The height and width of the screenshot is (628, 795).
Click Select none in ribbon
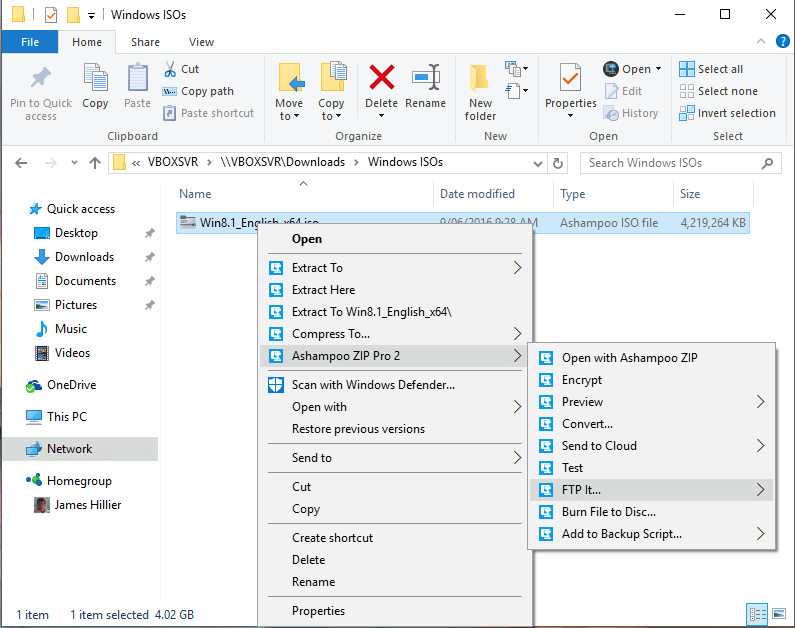pyautogui.click(x=718, y=91)
